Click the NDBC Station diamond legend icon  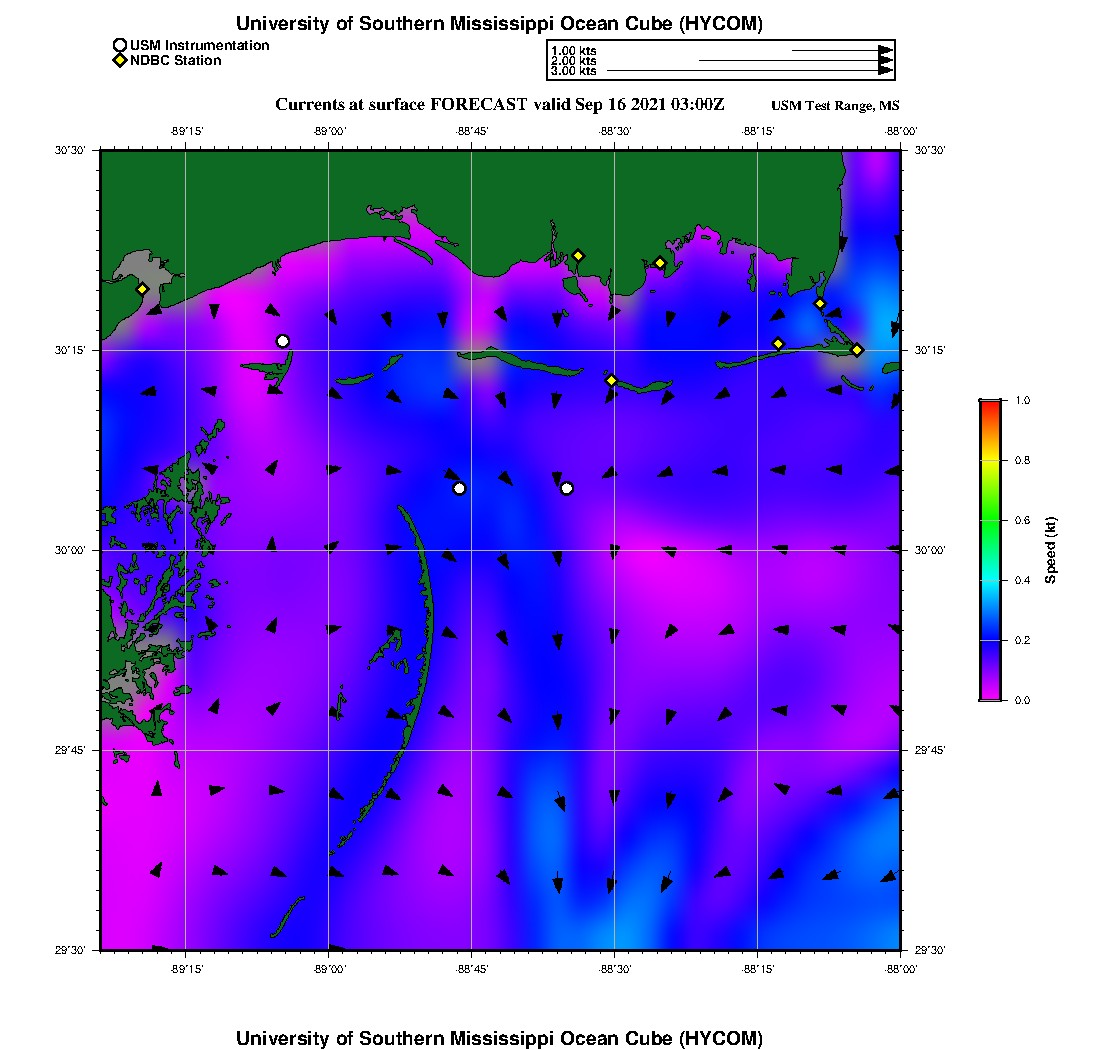point(120,60)
